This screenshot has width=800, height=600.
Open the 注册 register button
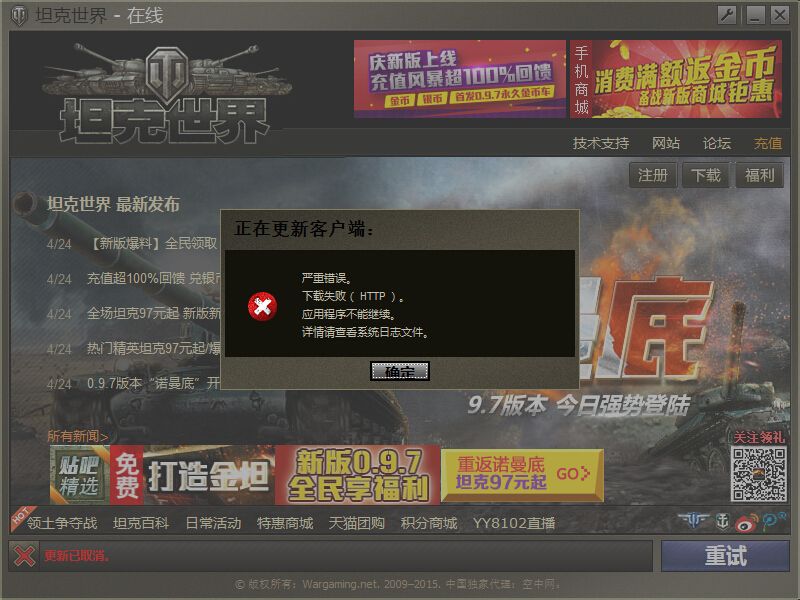(653, 176)
